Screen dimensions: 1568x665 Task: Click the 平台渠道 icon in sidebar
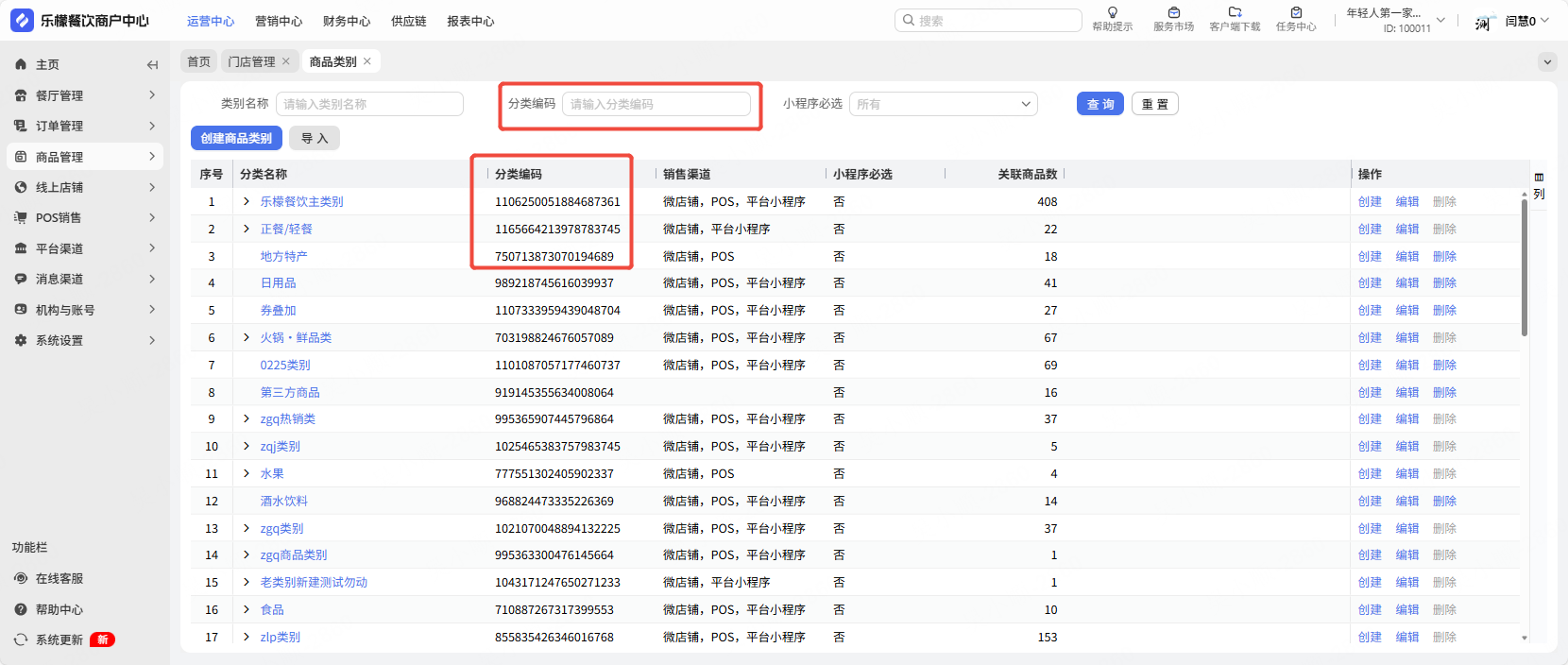21,248
